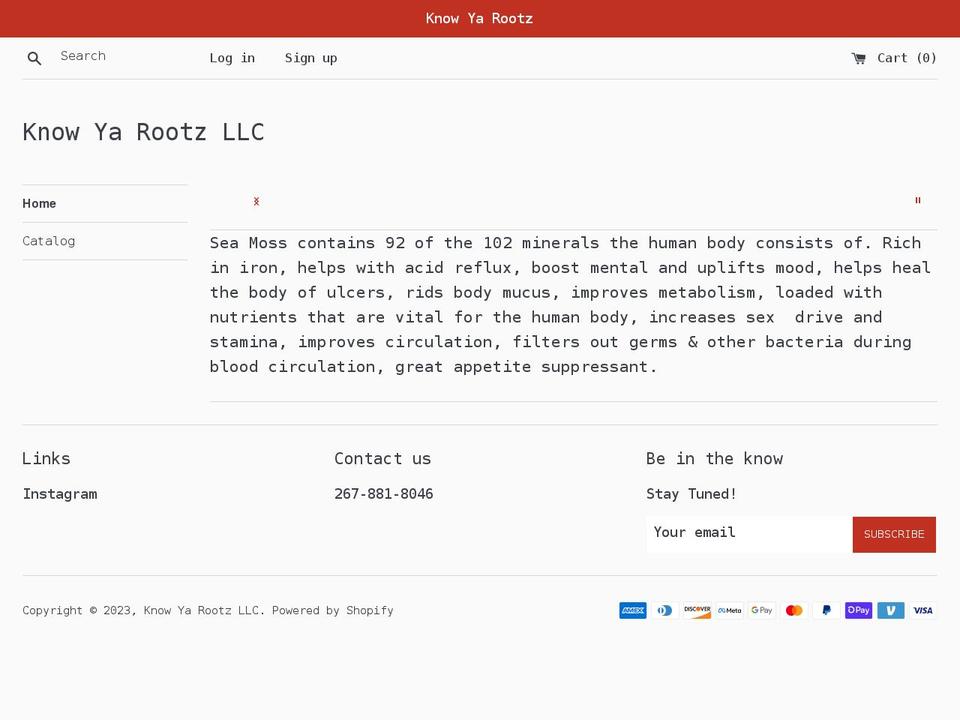
Task: Click the Sign up link
Action: tap(311, 58)
